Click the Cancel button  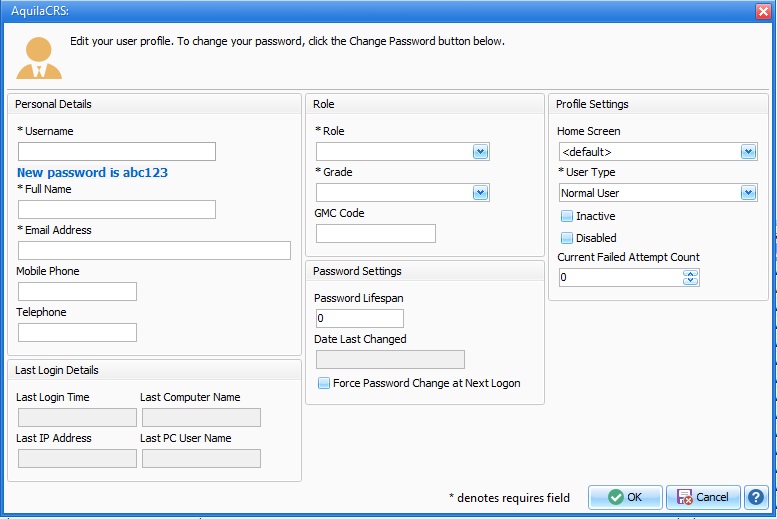703,497
